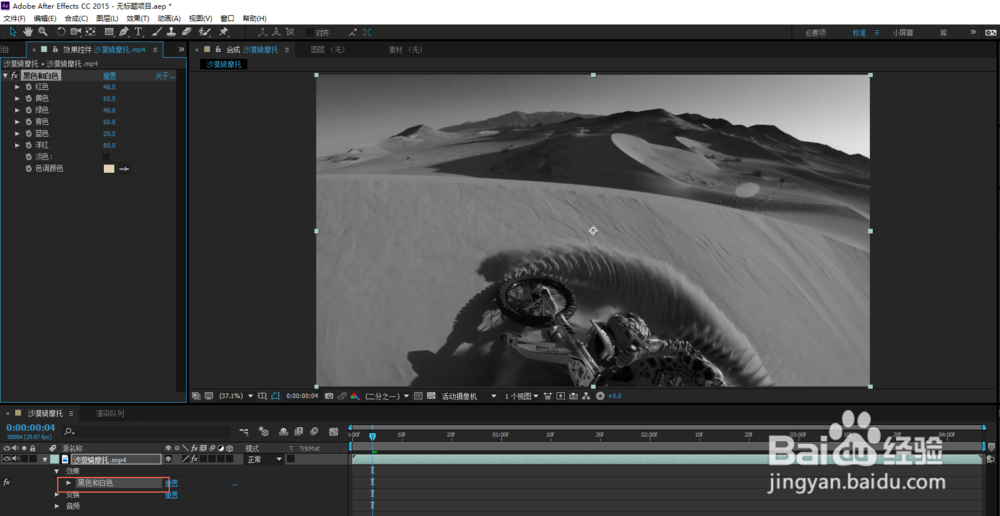This screenshot has height=516, width=1000.
Task: Hide the 沙漠骑摩托.mp4 layer video eye
Action: tap(7, 459)
